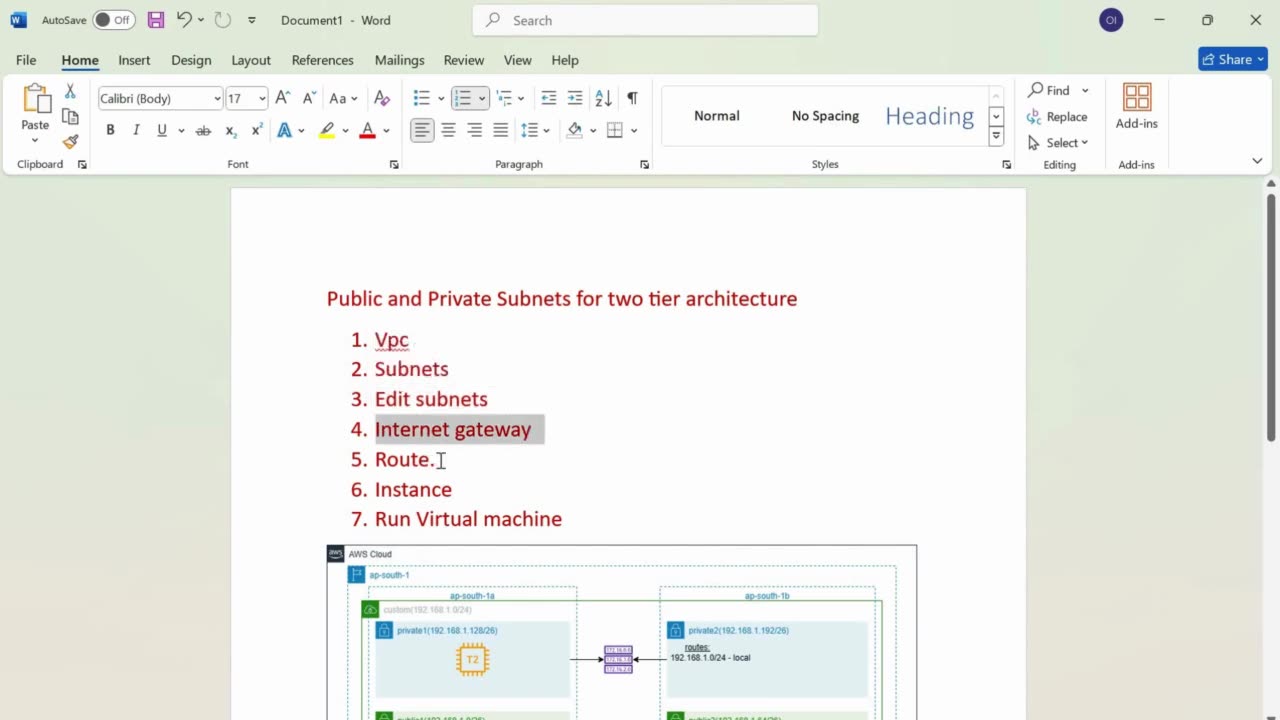Apply Strikethrough formatting

tap(203, 131)
